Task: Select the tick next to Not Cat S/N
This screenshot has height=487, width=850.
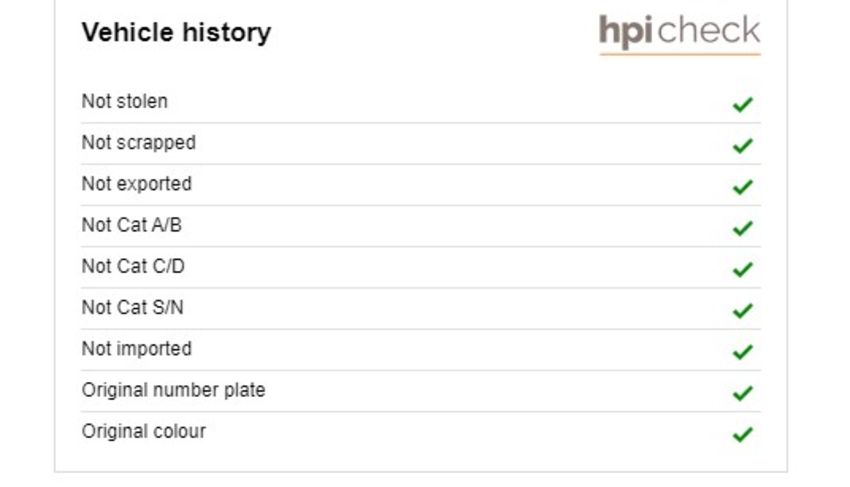Action: click(743, 310)
